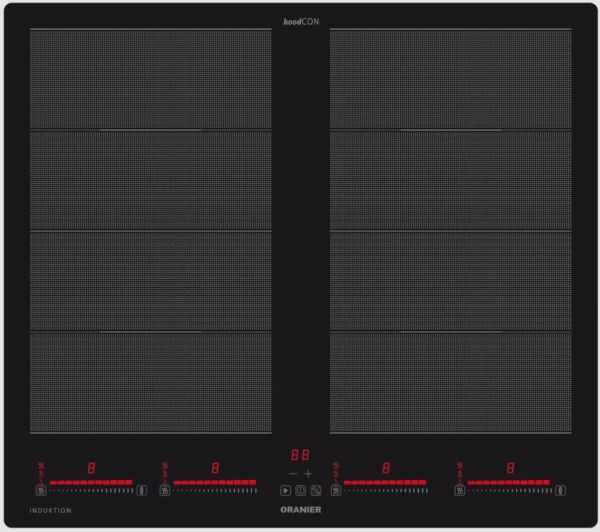Set power on the far-left zone slider
The width and height of the screenshot is (600, 532).
[x=91, y=484]
